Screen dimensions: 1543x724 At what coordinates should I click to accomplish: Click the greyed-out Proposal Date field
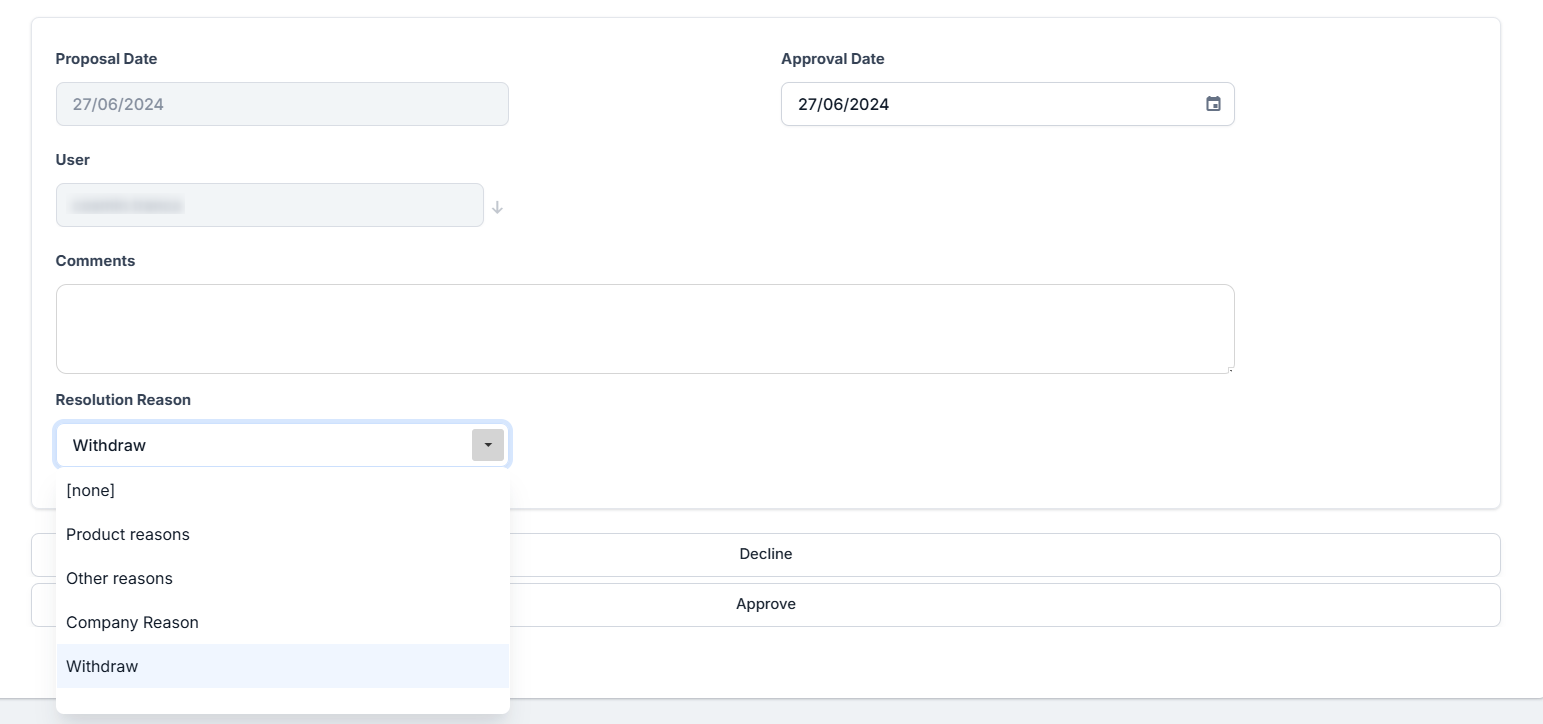tap(282, 104)
